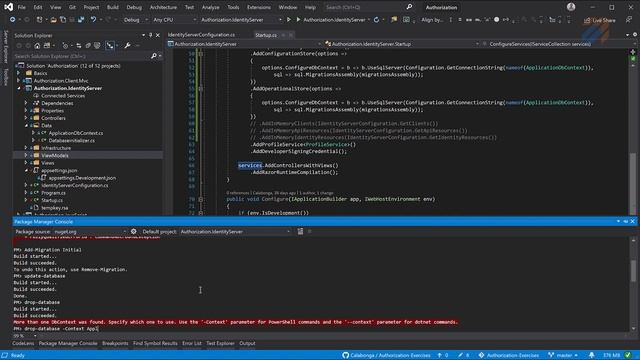Viewport: 640px width, 360px height.
Task: Toggle the Preview Selected Items button
Action: (110, 46)
